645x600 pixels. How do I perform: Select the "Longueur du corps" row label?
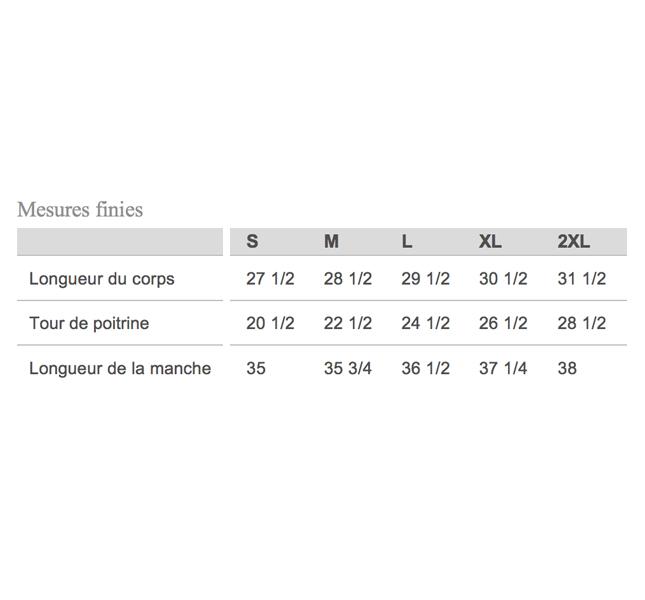click(102, 279)
